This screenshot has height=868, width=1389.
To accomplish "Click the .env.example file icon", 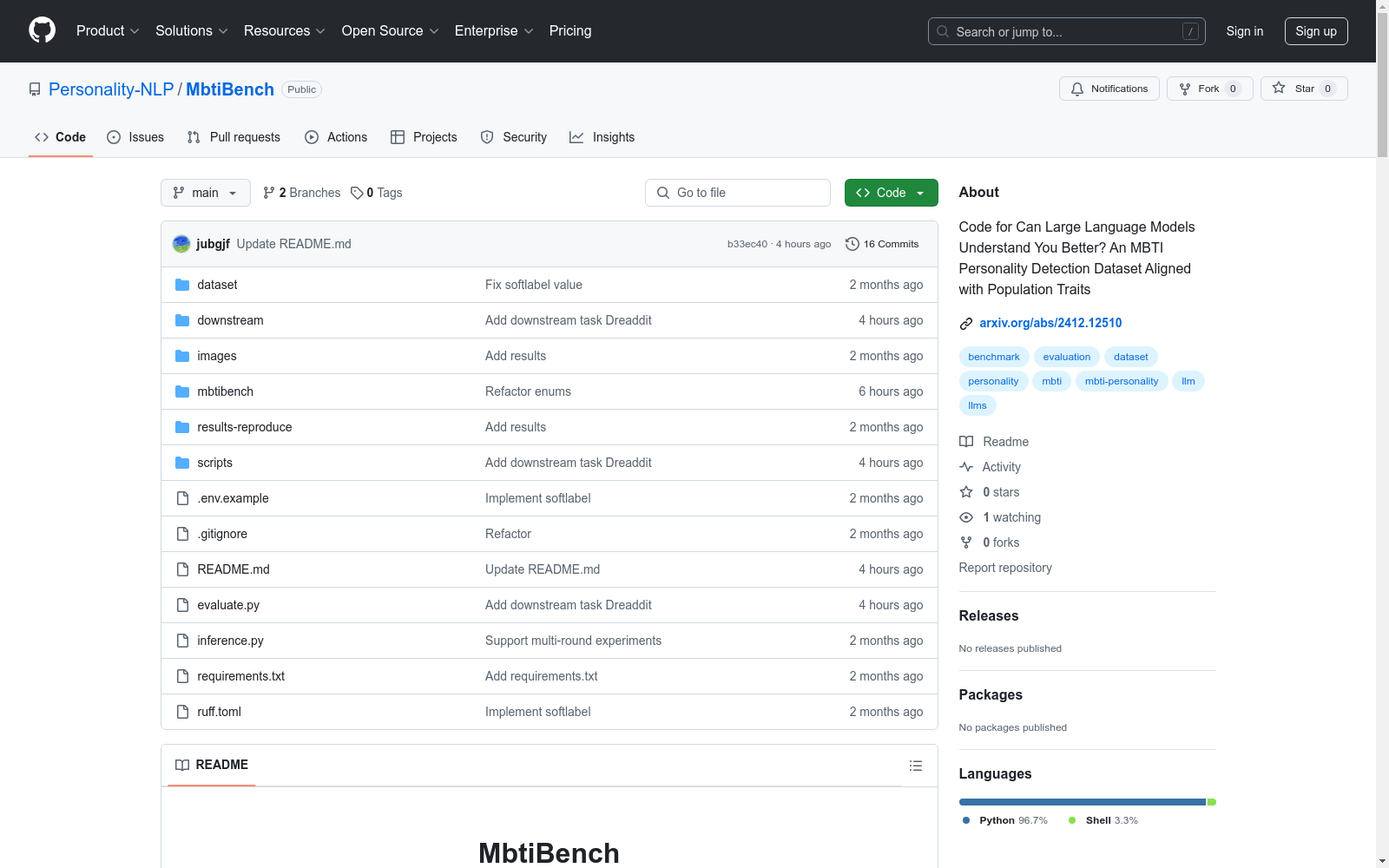I will pos(182,498).
